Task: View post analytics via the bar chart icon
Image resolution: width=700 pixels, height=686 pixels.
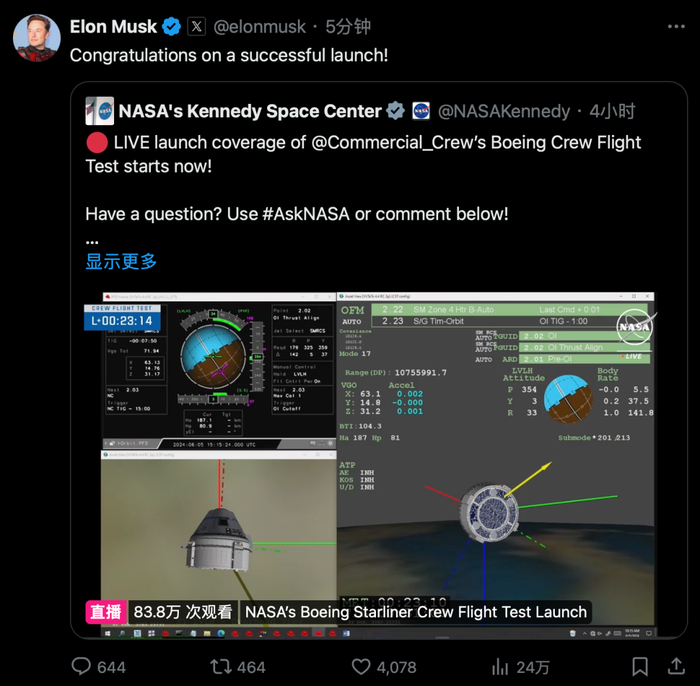Action: (500, 666)
